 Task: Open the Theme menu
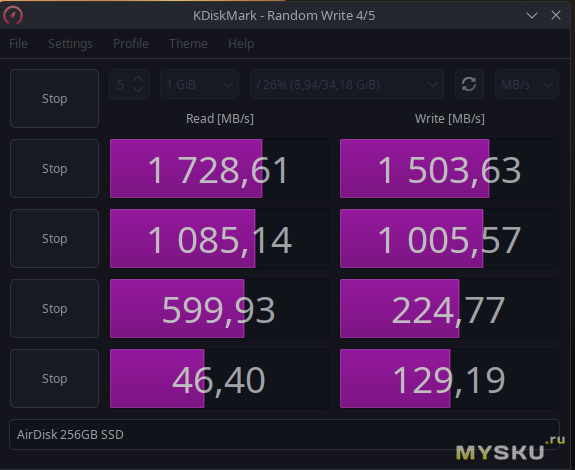(x=188, y=44)
